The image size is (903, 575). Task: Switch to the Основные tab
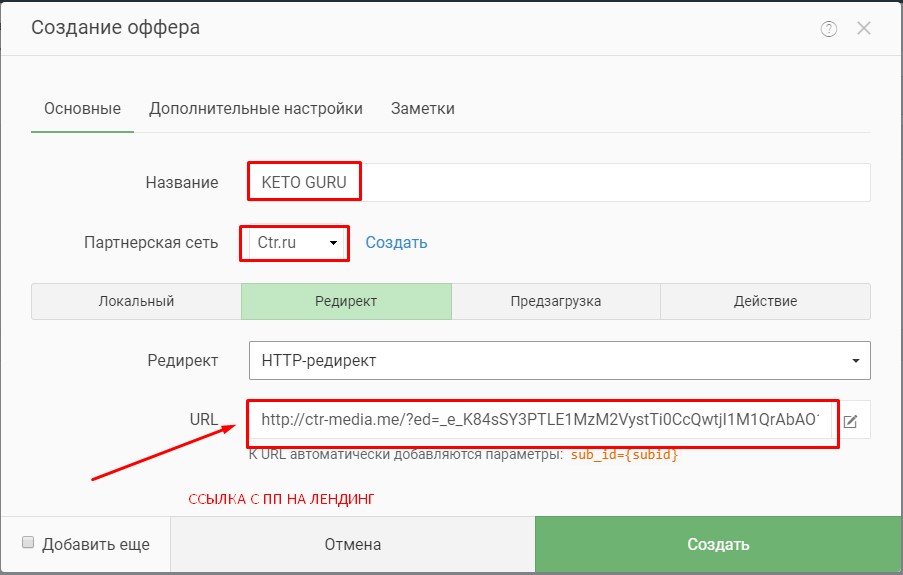click(82, 108)
